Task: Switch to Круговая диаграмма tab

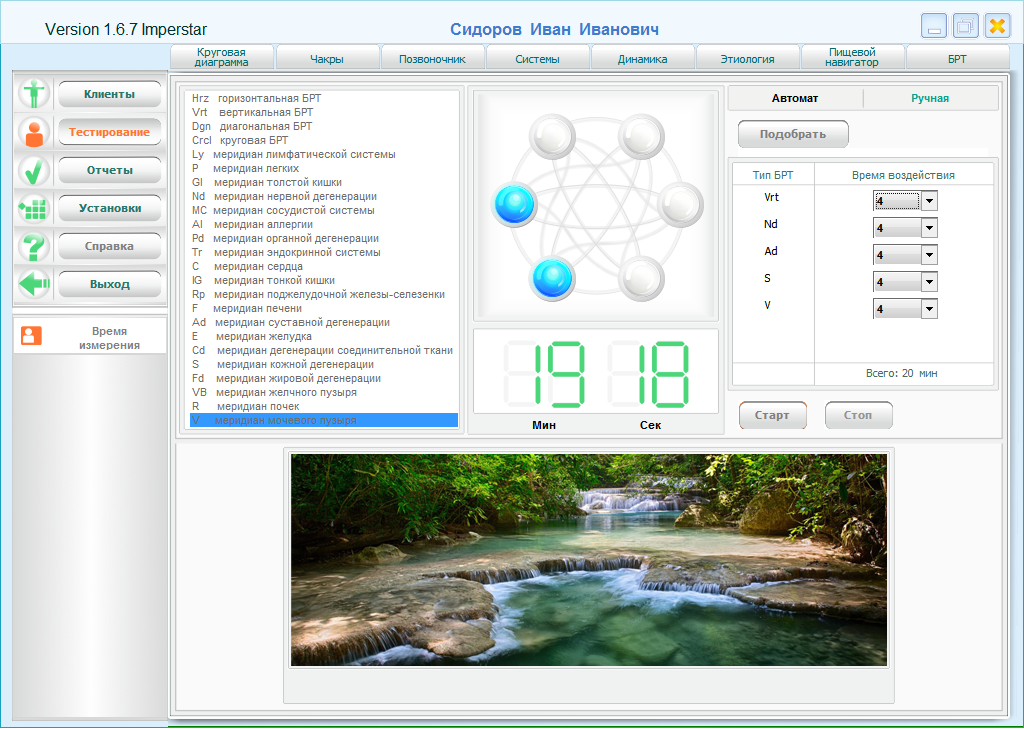Action: tap(221, 57)
